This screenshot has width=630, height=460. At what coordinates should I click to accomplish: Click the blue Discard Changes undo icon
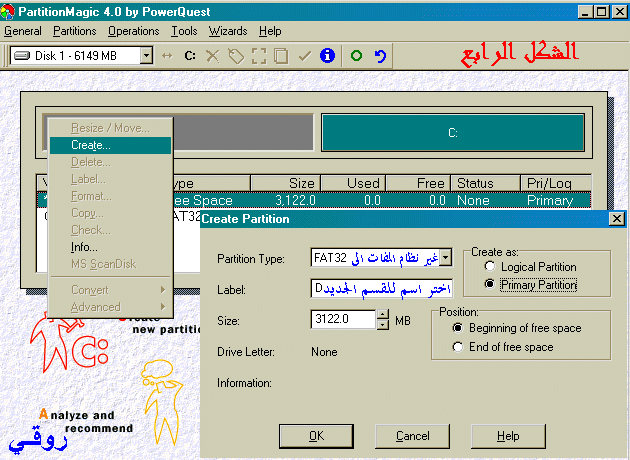coord(380,56)
